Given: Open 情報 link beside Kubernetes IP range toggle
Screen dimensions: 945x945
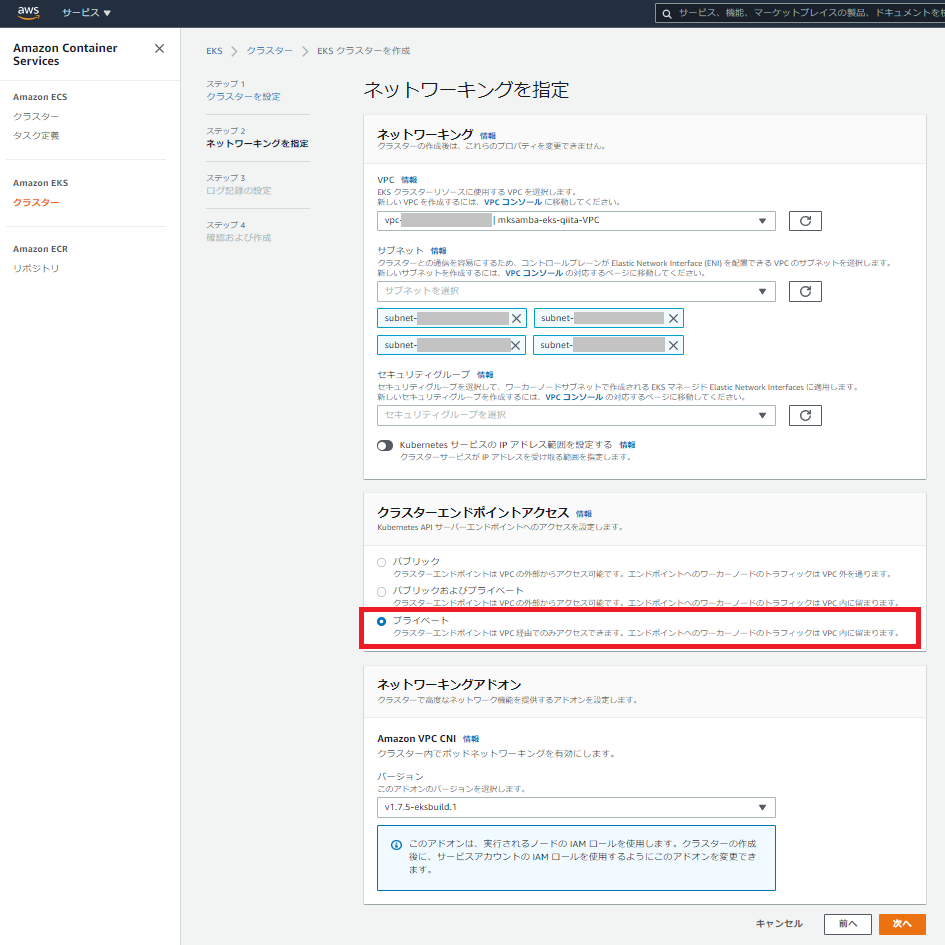Looking at the screenshot, I should pos(627,445).
